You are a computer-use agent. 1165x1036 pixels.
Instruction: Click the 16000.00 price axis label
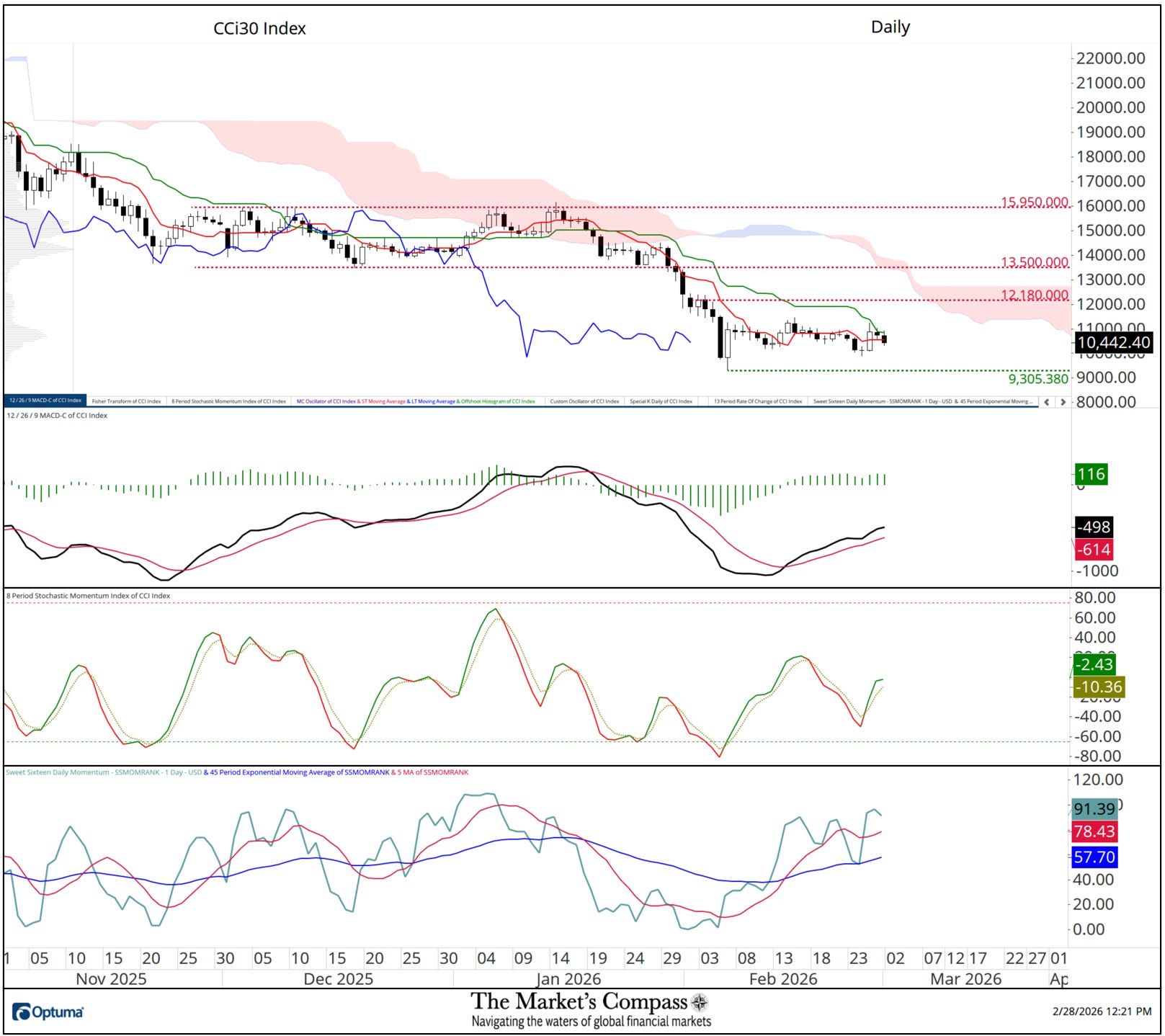(1110, 206)
